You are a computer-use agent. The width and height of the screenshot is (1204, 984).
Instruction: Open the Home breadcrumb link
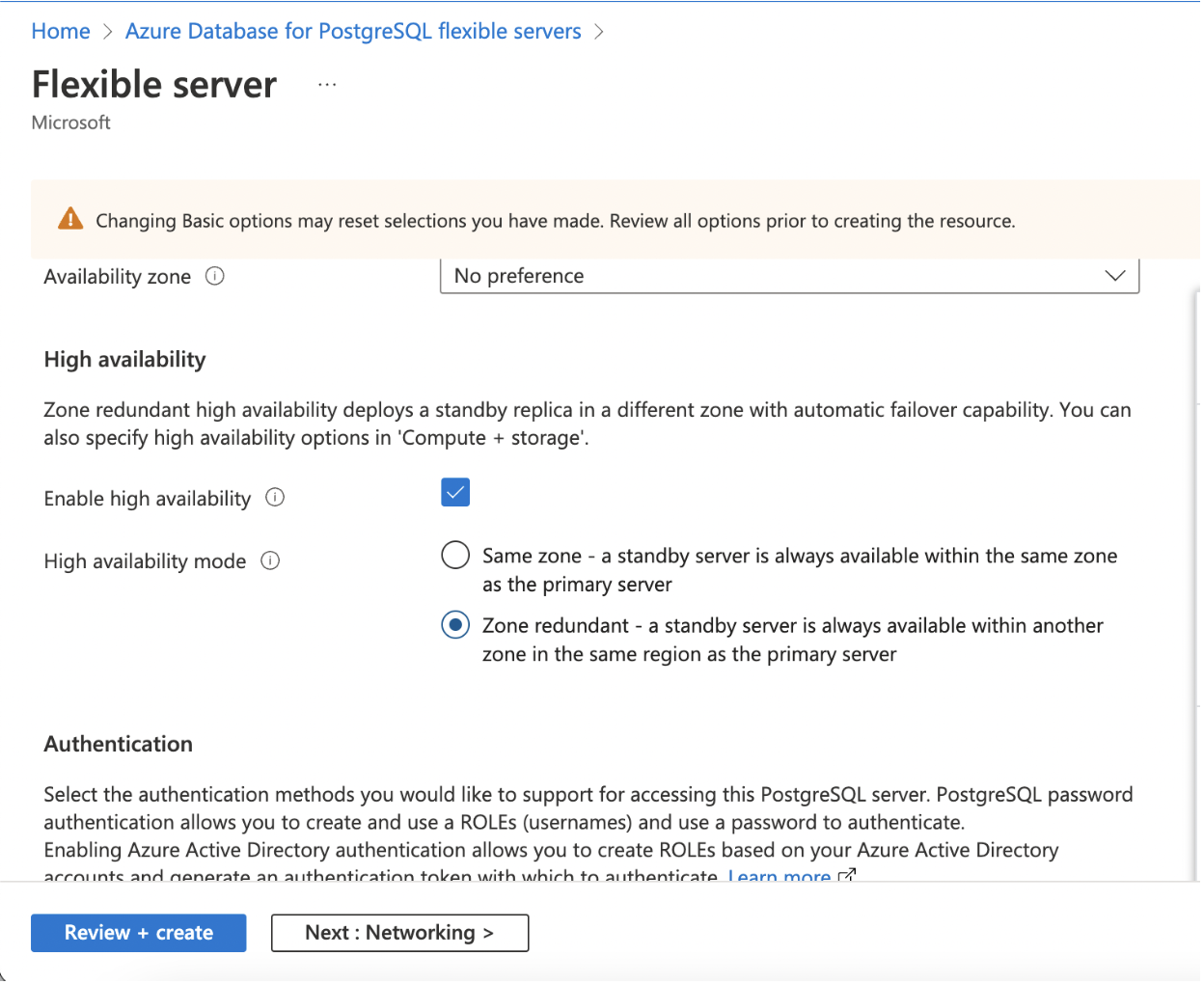[61, 31]
